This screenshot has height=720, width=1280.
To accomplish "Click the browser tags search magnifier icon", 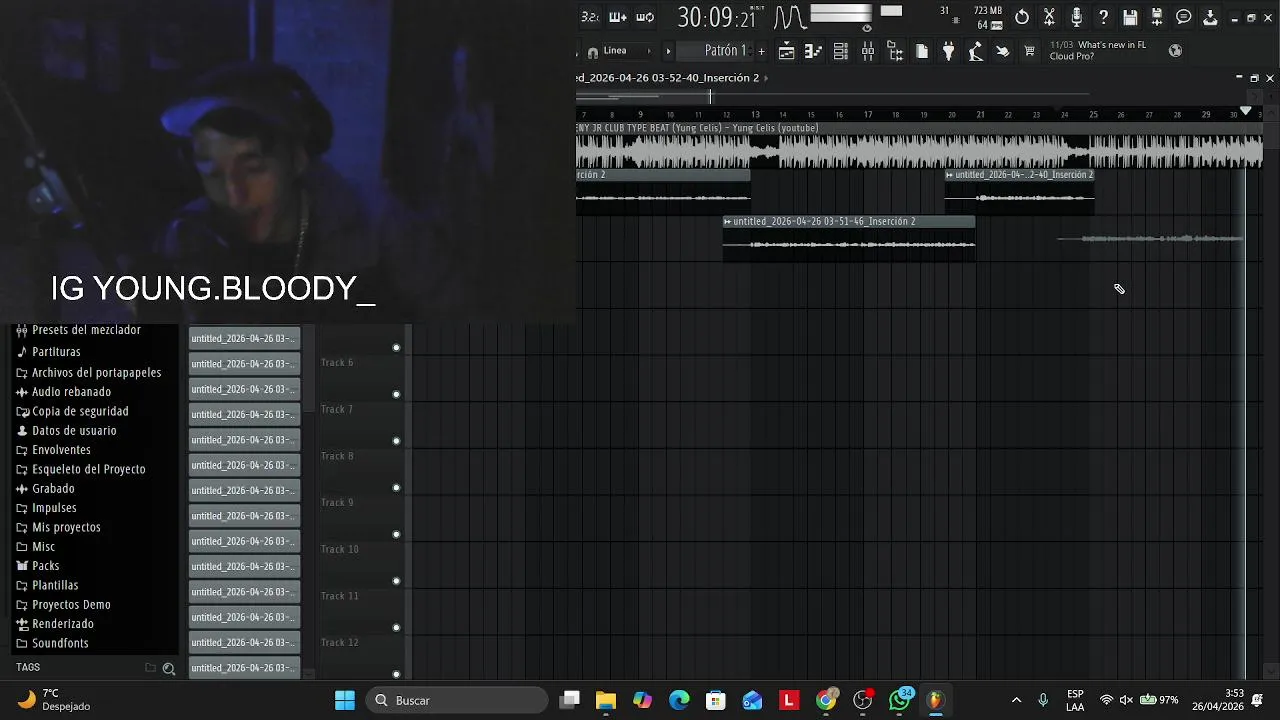I will (169, 668).
